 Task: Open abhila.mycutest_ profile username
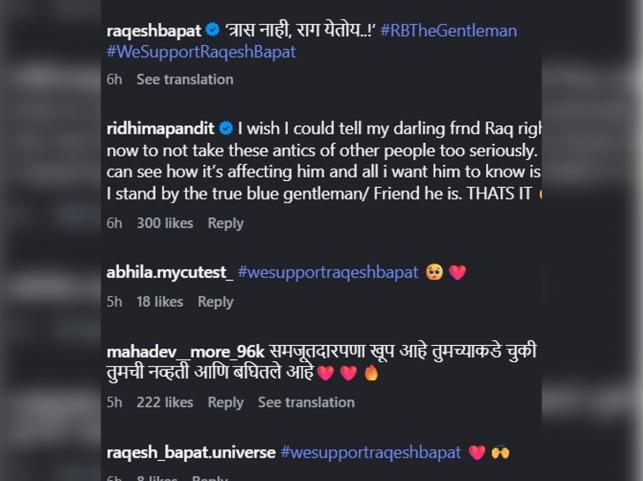pos(169,272)
